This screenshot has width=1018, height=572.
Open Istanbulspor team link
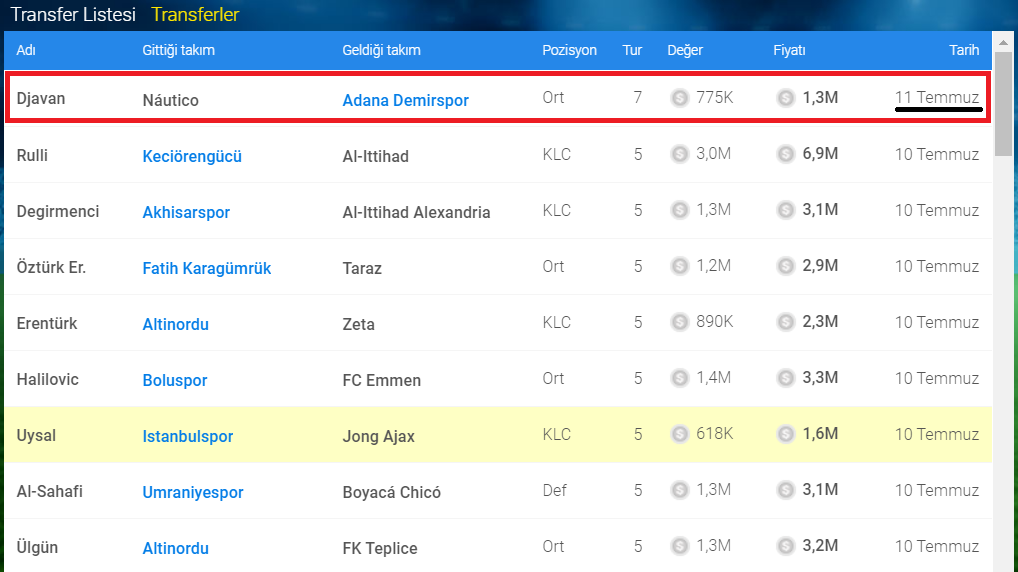188,436
